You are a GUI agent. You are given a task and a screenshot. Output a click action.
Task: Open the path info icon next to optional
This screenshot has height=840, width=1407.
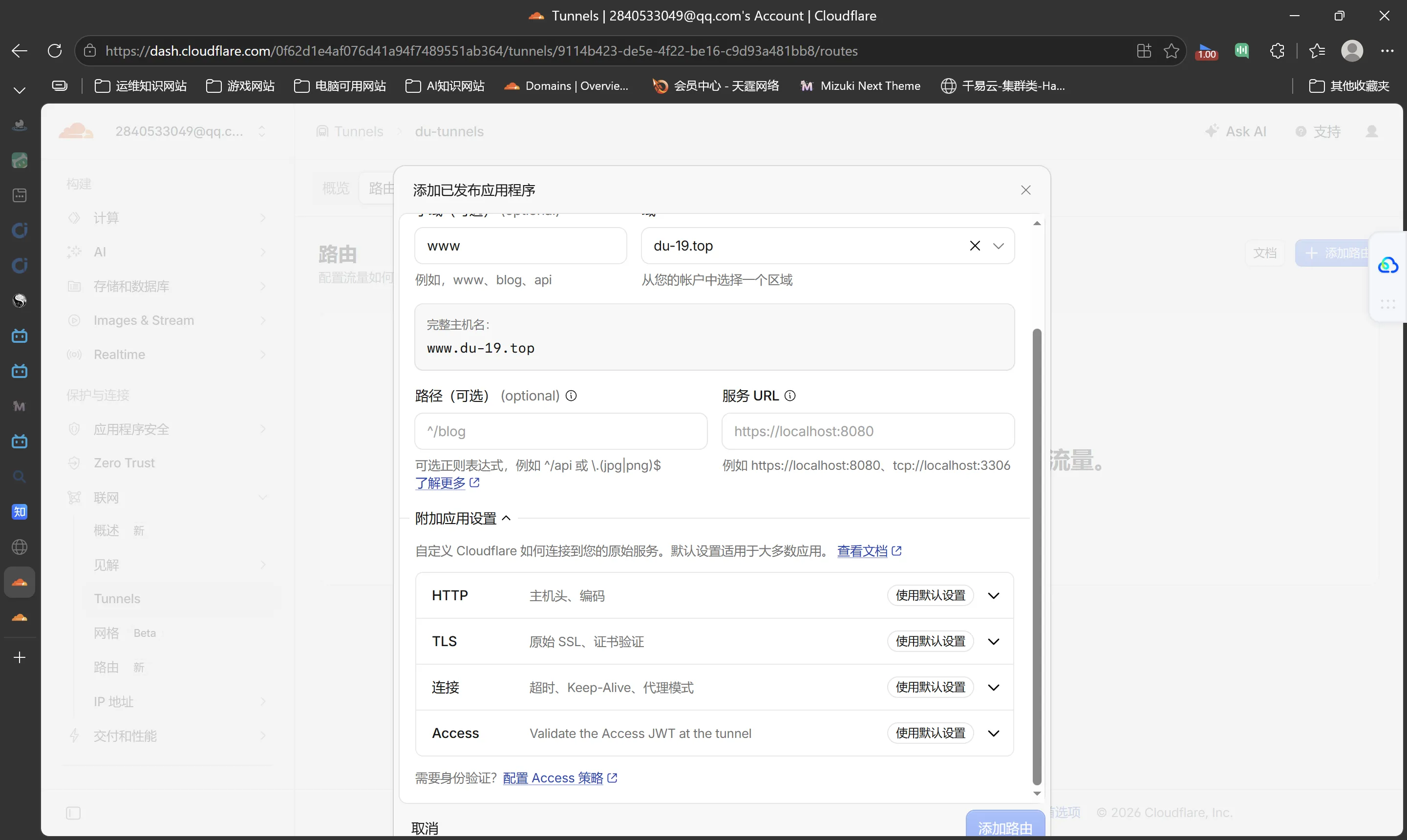click(571, 396)
